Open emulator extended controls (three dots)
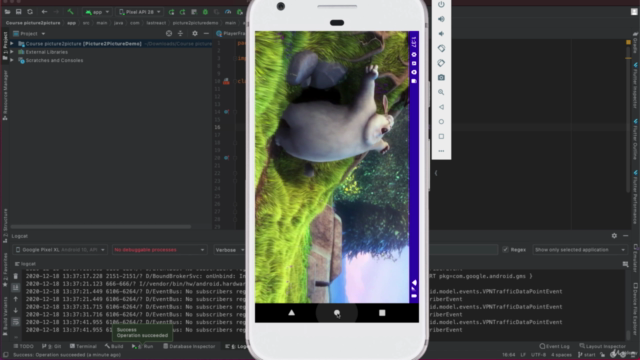The height and width of the screenshot is (360, 640). click(x=441, y=151)
